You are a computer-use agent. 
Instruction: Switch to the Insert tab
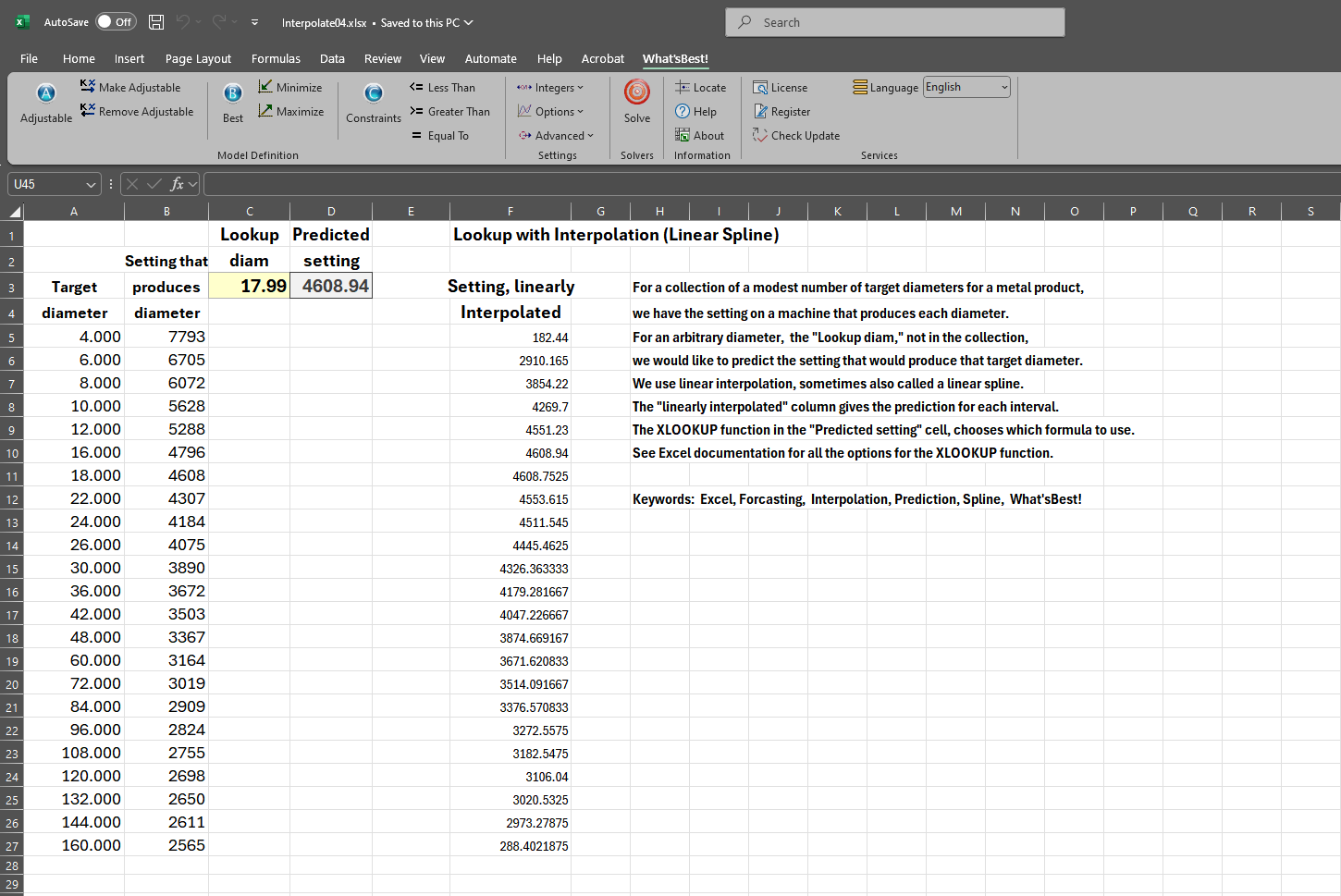129,58
